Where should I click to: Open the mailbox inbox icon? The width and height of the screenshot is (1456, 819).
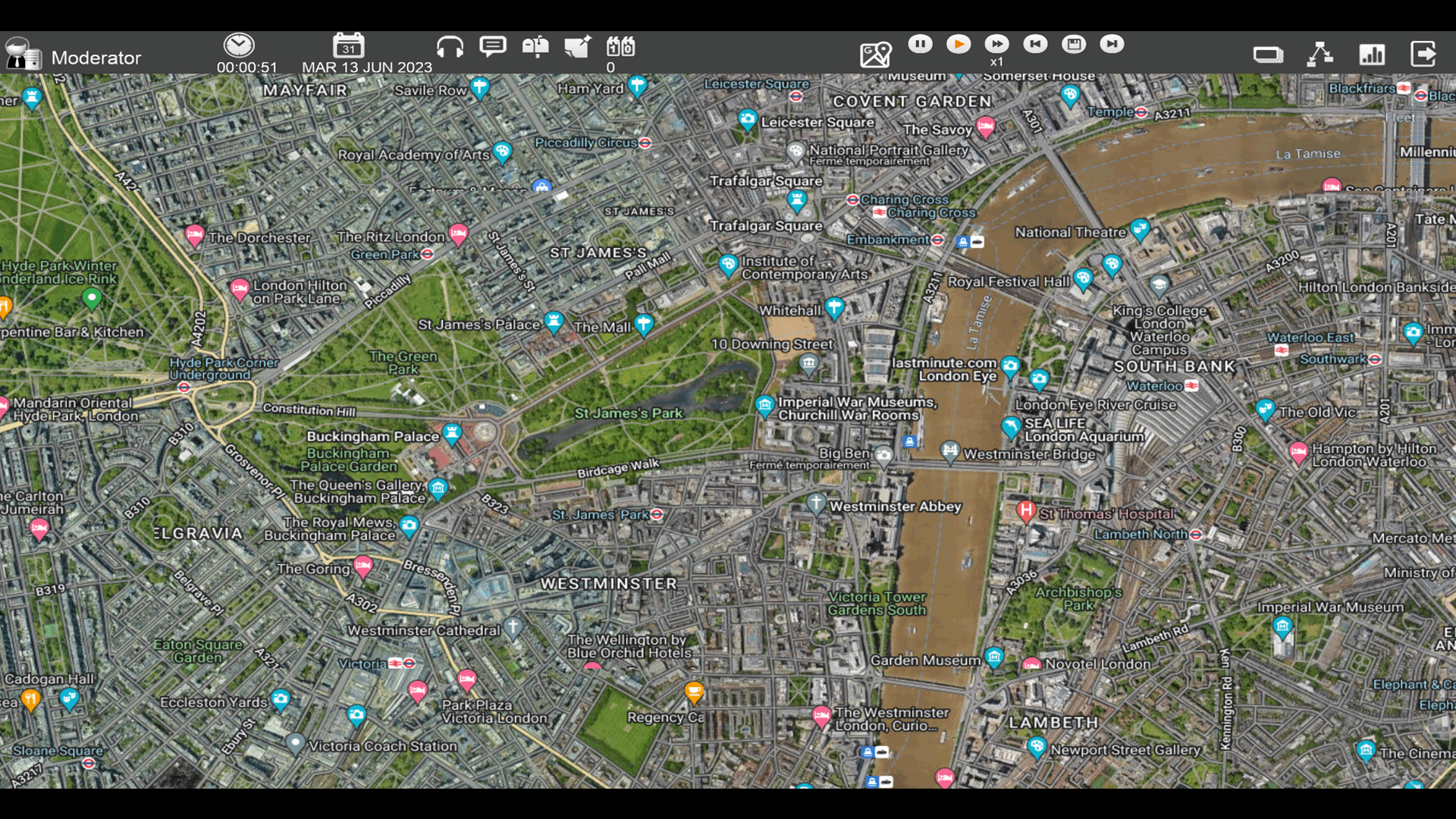(535, 47)
